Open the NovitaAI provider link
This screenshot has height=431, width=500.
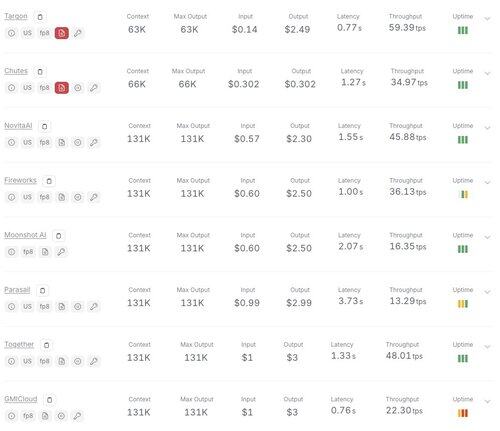[x=18, y=125]
